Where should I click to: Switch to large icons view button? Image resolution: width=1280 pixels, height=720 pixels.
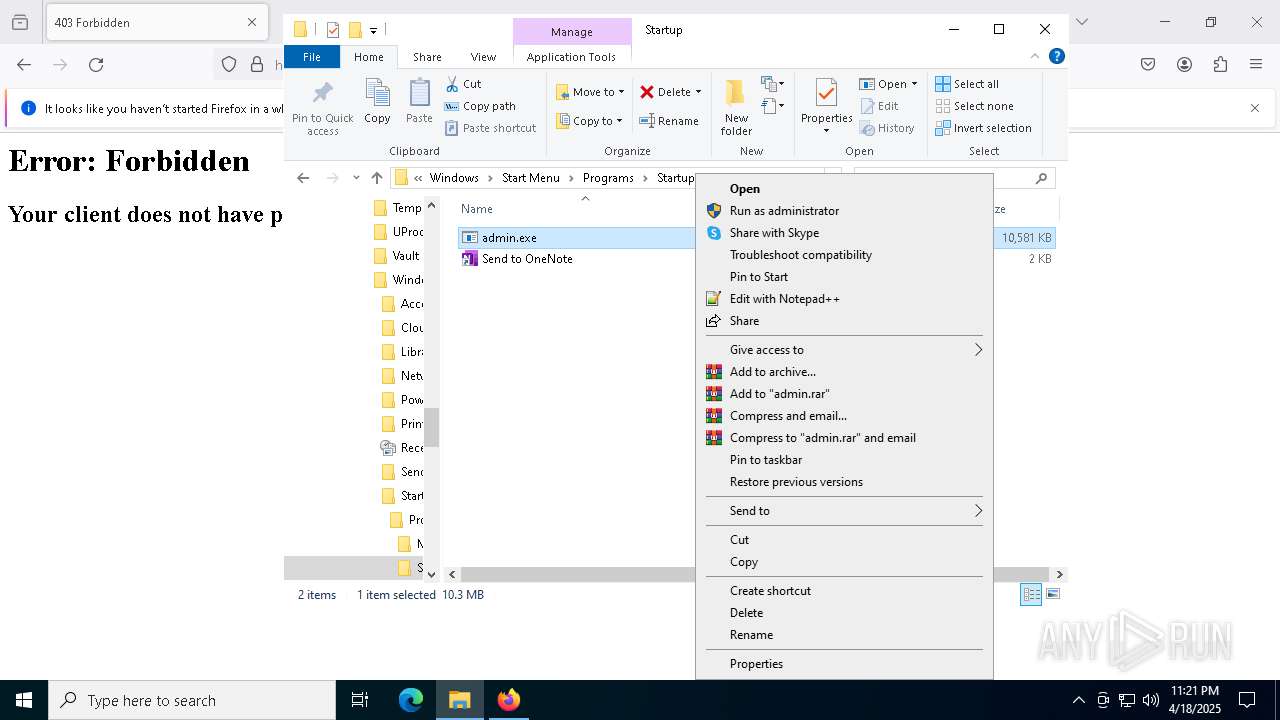pyautogui.click(x=1052, y=595)
